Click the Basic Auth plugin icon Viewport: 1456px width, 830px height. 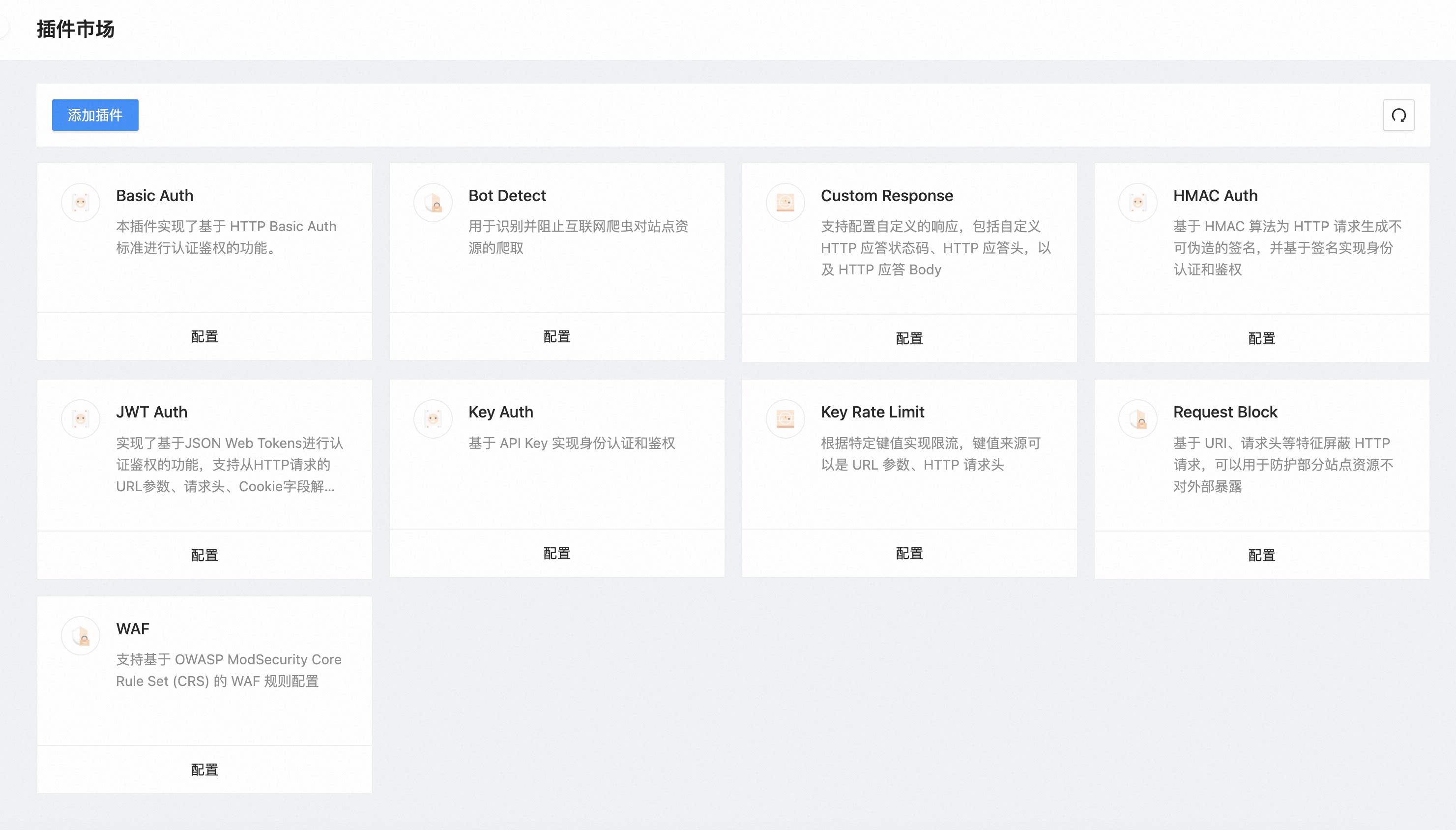[81, 203]
